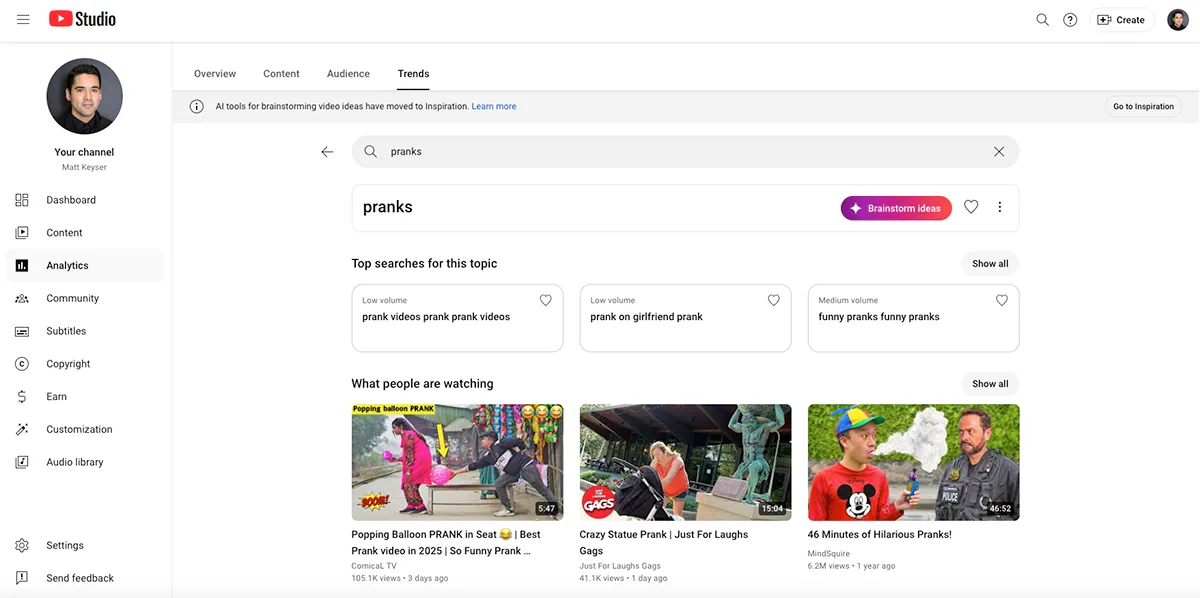Save the pranks topic with heart
This screenshot has width=1200, height=598.
click(970, 207)
